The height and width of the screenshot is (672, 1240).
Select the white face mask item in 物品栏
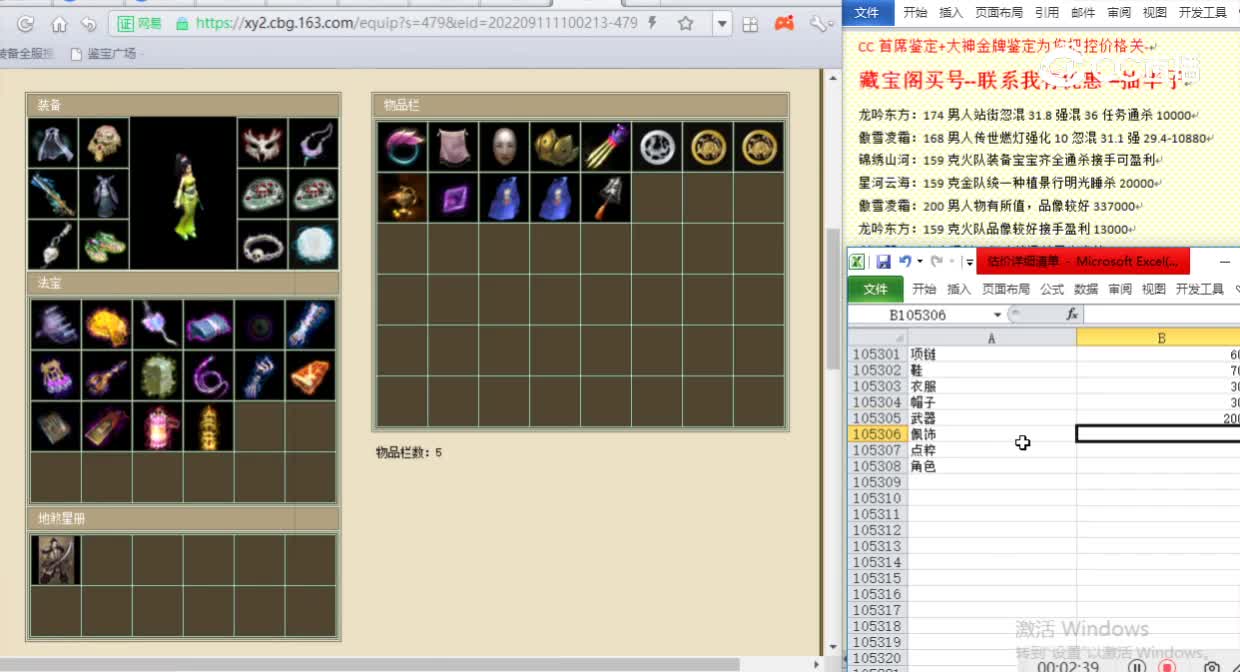[504, 147]
